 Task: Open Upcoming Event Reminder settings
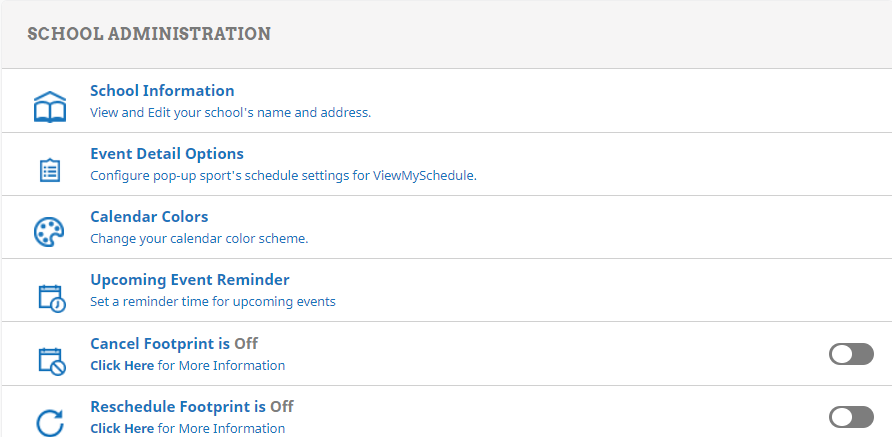pyautogui.click(x=190, y=280)
